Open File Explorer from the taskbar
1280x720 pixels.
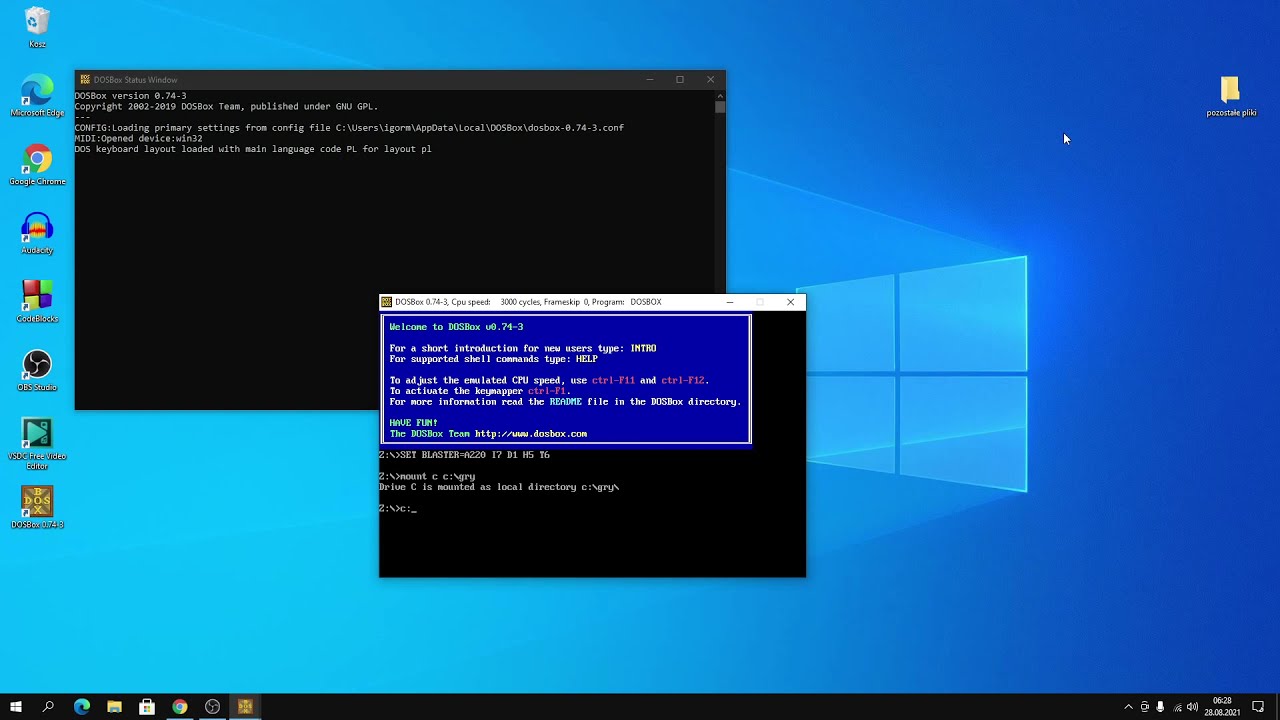(x=114, y=707)
